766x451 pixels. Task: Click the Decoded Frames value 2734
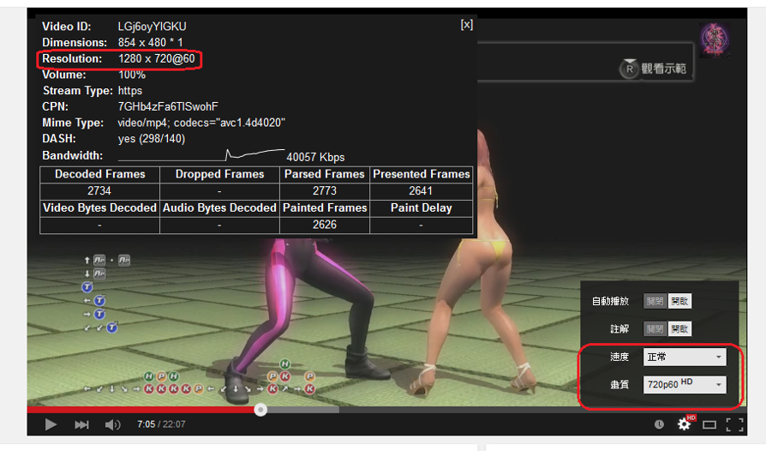[99, 191]
